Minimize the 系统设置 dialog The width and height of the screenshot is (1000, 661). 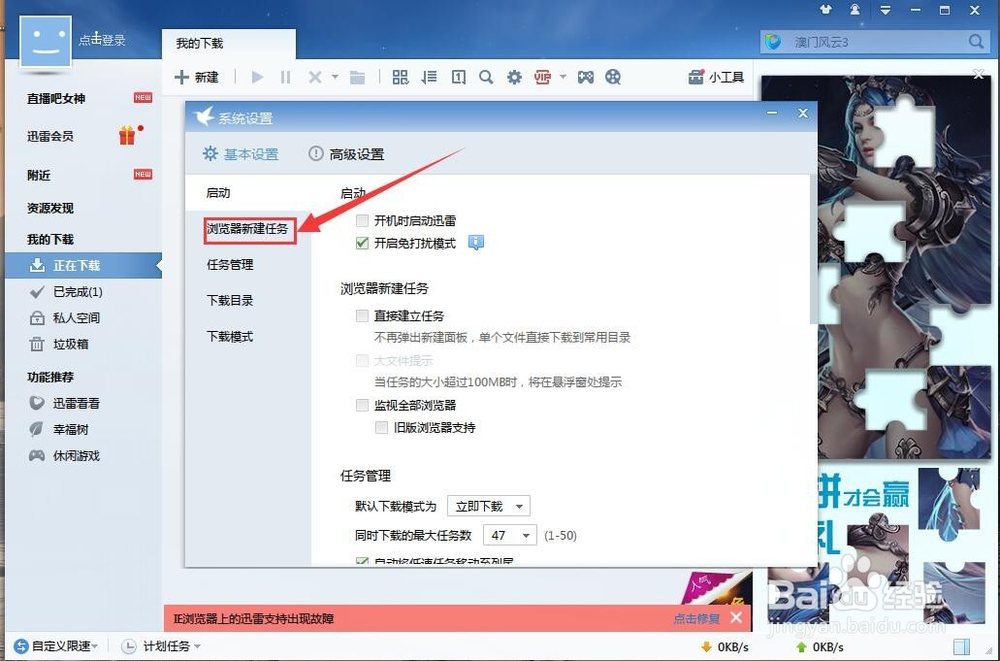click(x=772, y=114)
